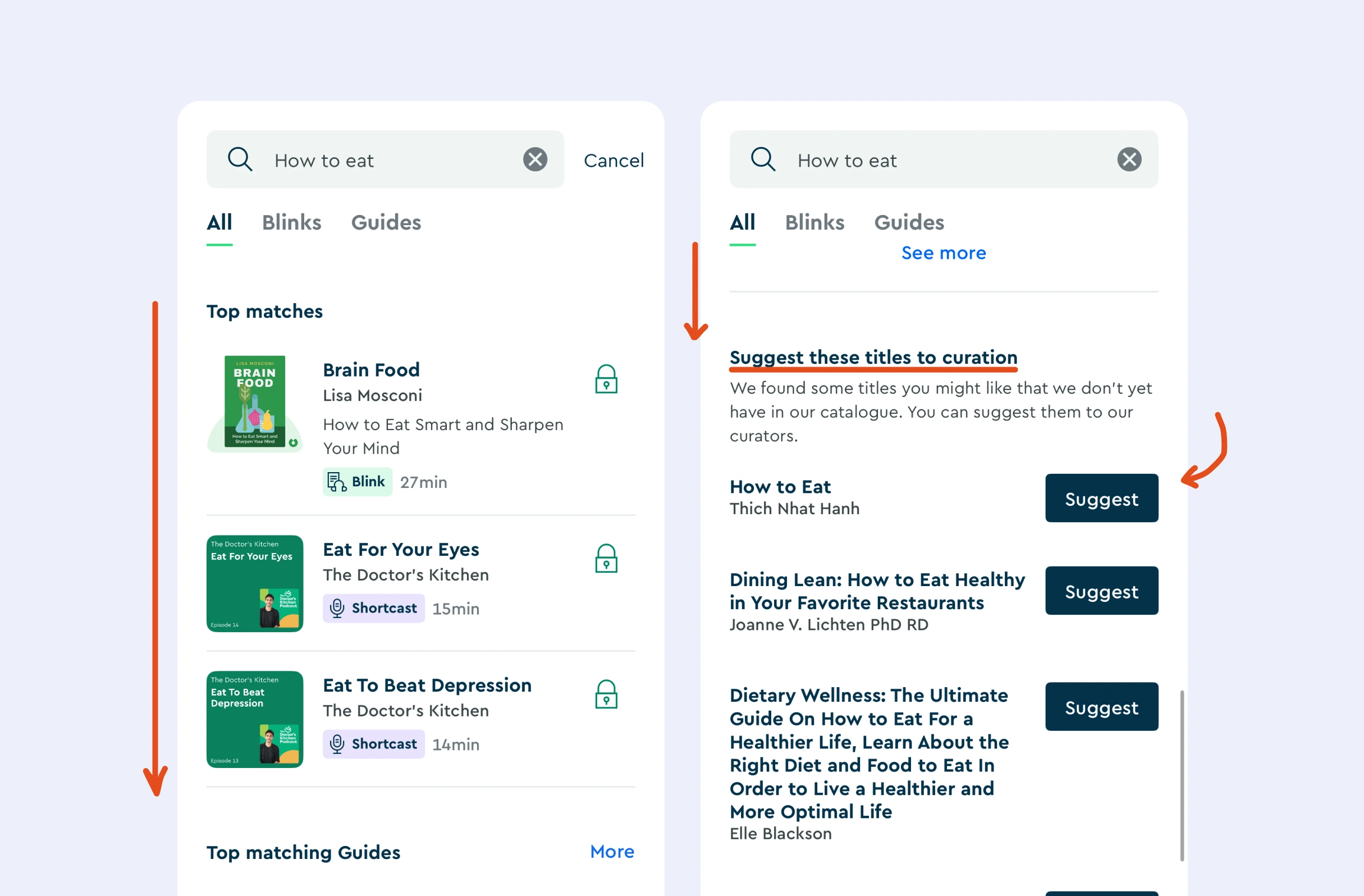
Task: Tap the lock icon beside Eat To Beat Depression
Action: click(606, 694)
